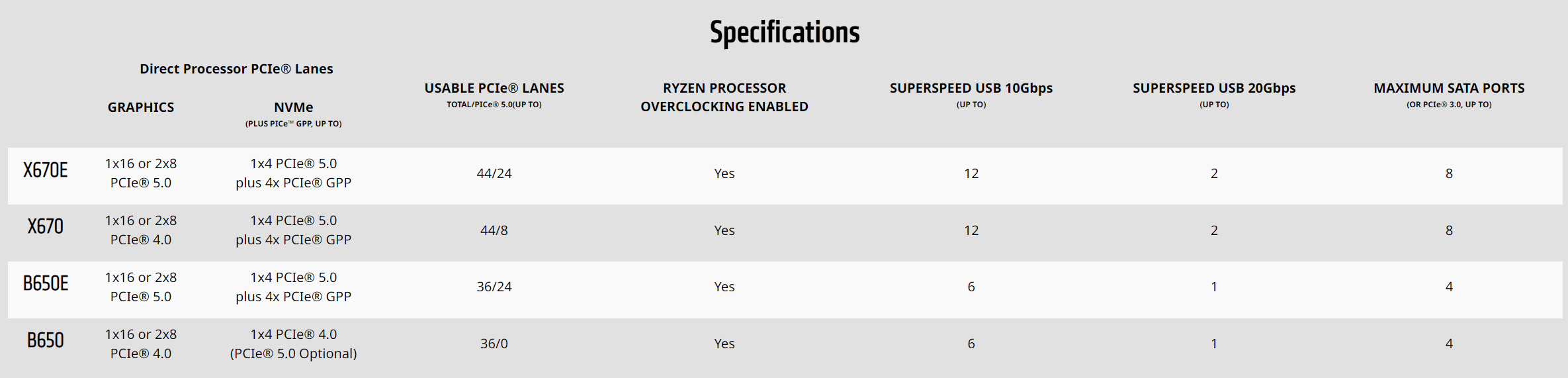Click RYZEN PROCESSOR OVERCLOCKING ENABLED header
This screenshot has width=1568, height=378.
pos(724,97)
